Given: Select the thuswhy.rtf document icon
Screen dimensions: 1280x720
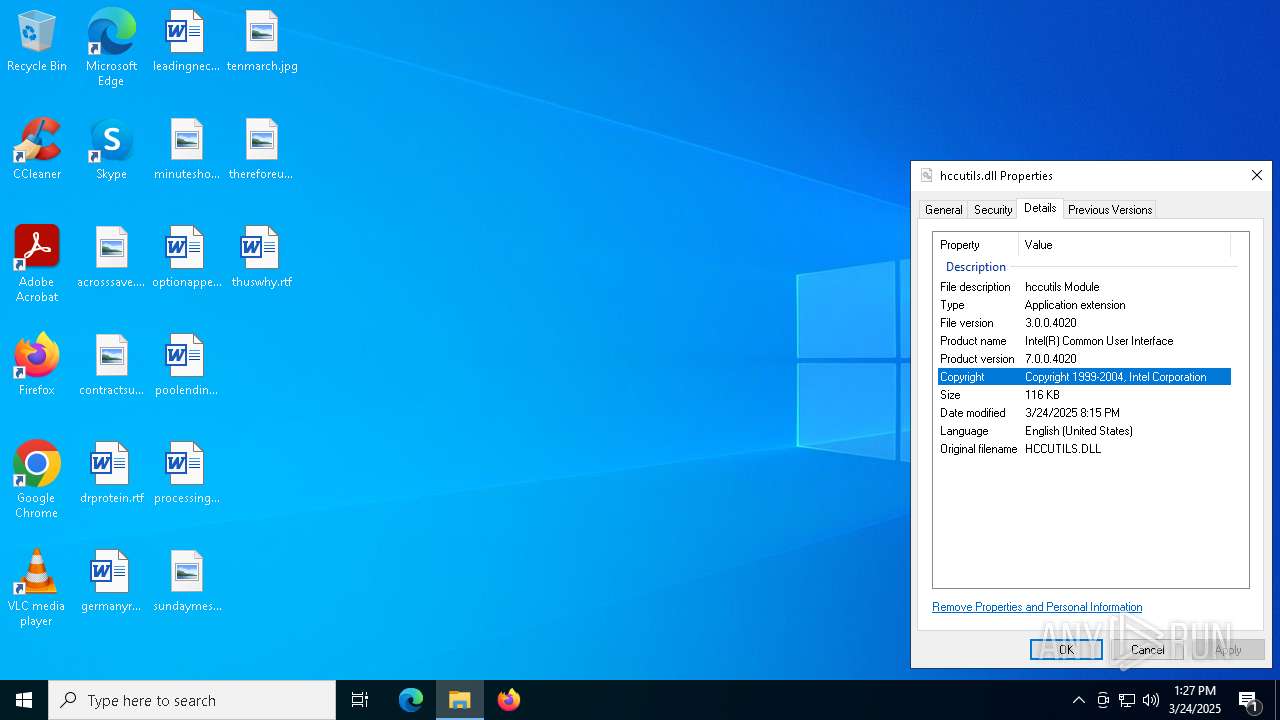Looking at the screenshot, I should tap(261, 258).
